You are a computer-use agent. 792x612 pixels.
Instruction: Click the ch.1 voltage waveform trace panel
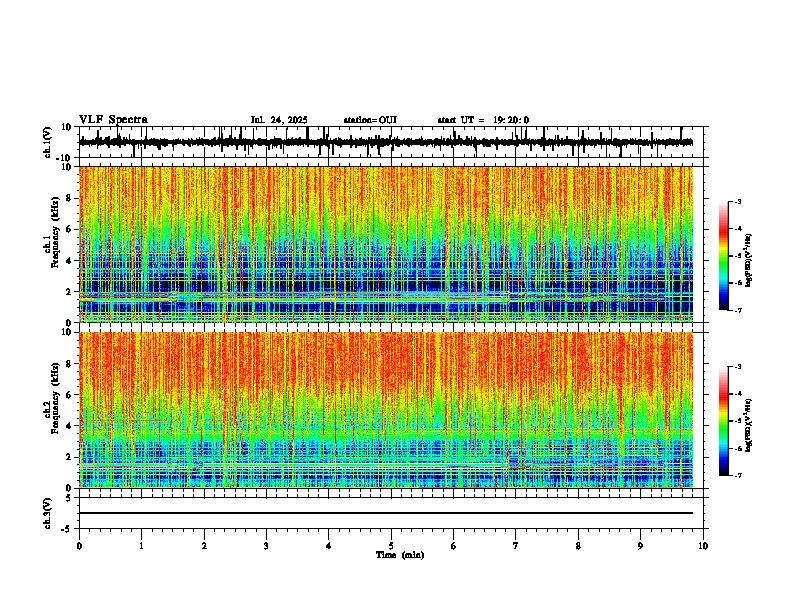[391, 142]
